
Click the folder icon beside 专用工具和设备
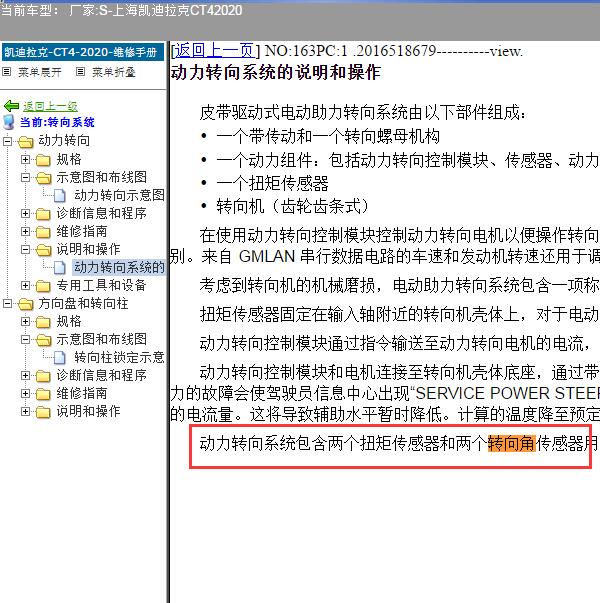click(x=43, y=286)
